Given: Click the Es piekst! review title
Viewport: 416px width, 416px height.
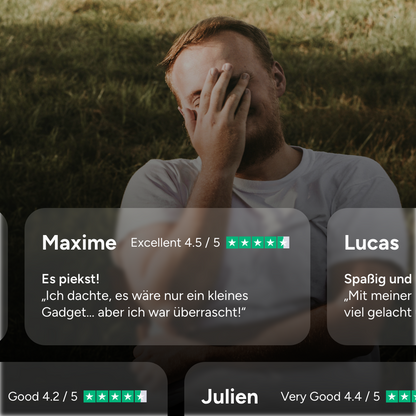Looking at the screenshot, I should (x=71, y=279).
